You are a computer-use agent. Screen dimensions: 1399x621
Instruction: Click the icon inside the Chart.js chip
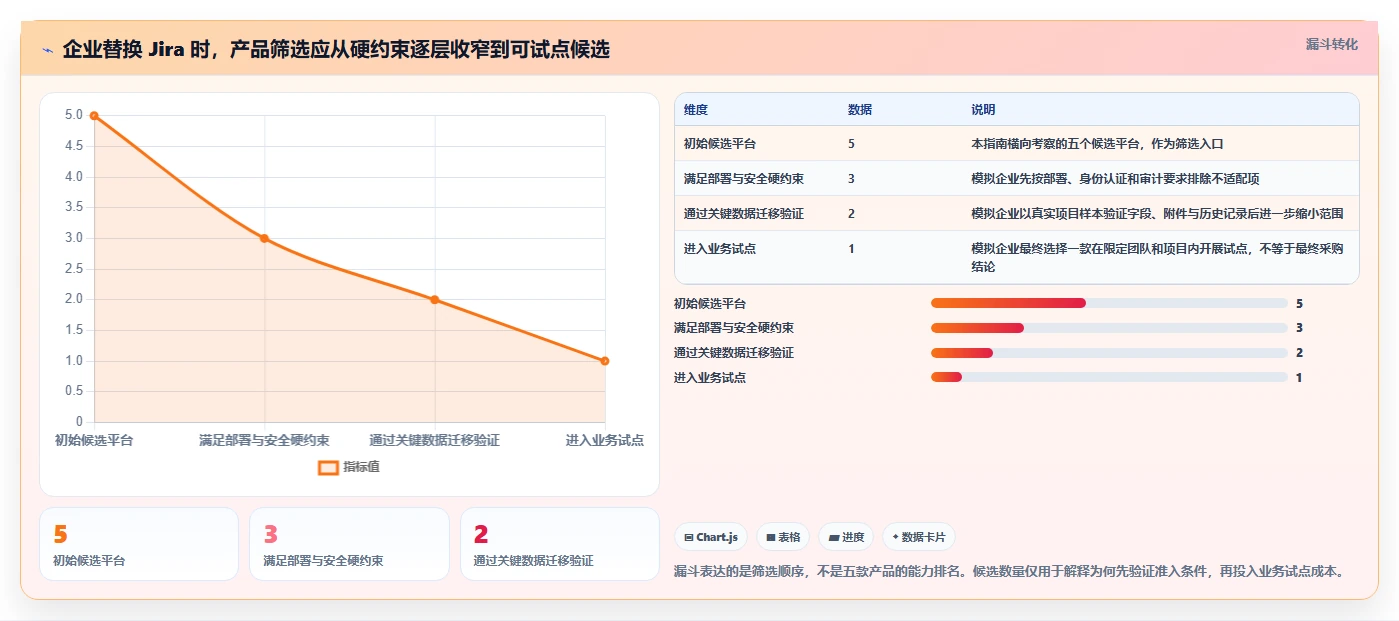[x=689, y=538]
